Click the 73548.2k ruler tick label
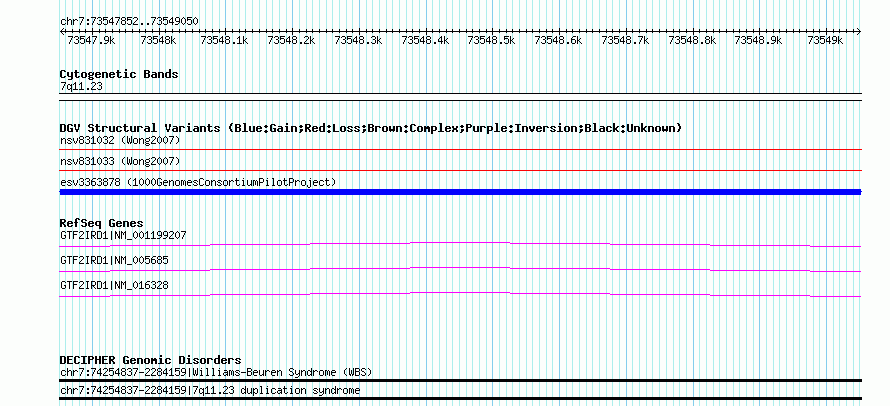The height and width of the screenshot is (406, 890). coord(291,40)
